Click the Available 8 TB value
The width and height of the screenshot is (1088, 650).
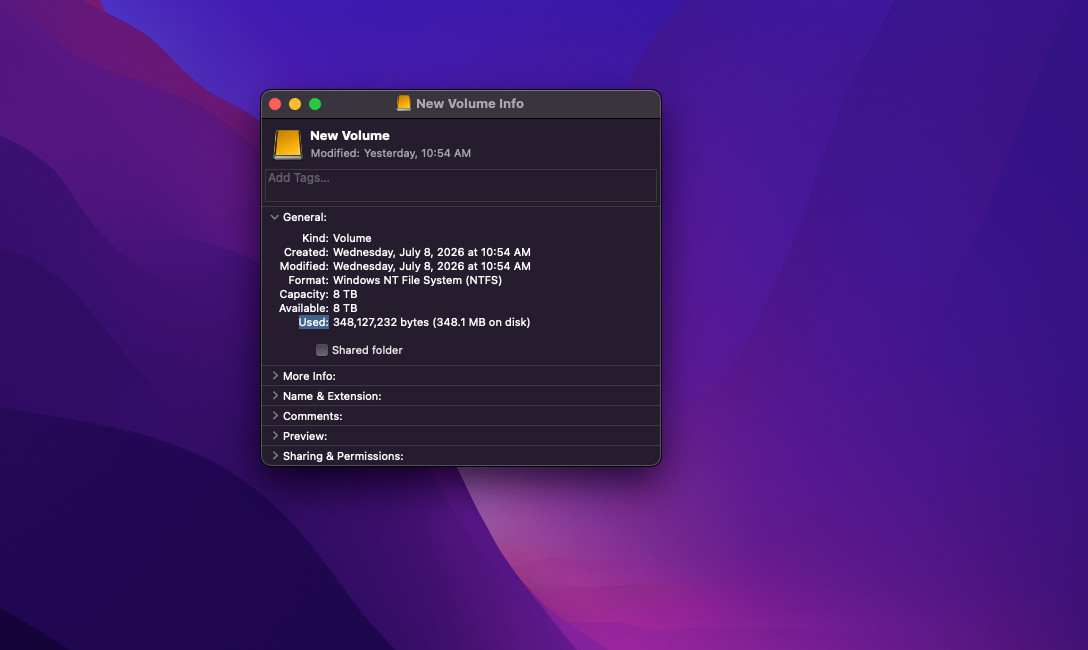(345, 308)
